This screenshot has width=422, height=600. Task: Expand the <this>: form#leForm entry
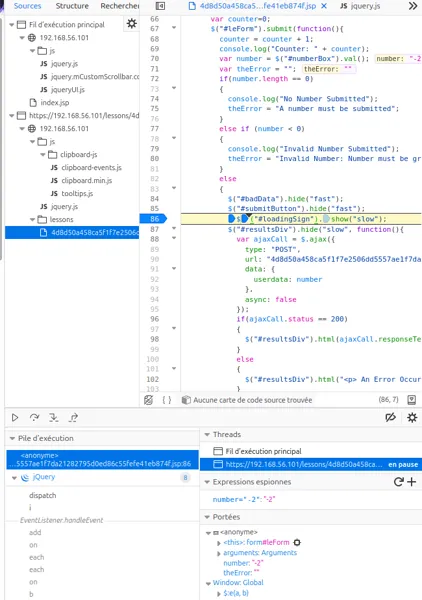(219, 543)
